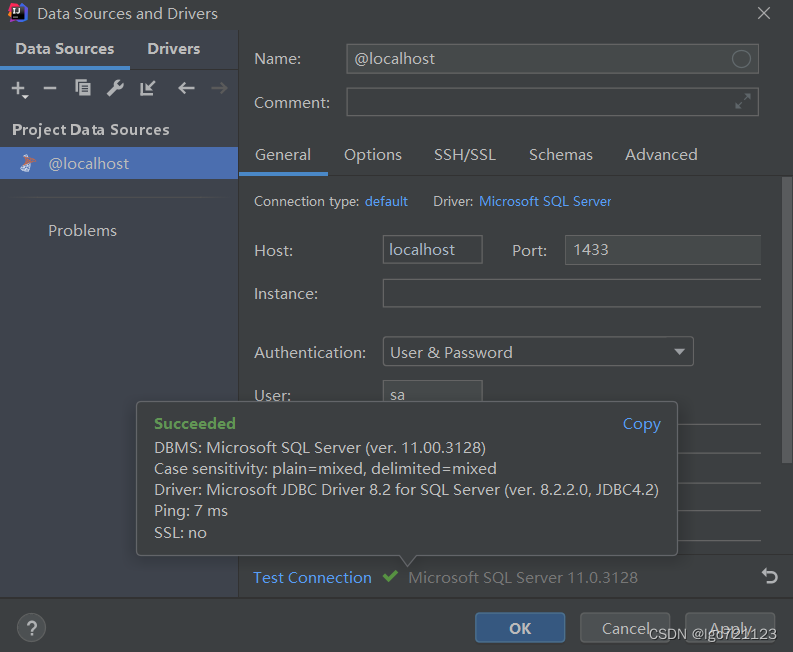Click the Cancel button

point(625,628)
